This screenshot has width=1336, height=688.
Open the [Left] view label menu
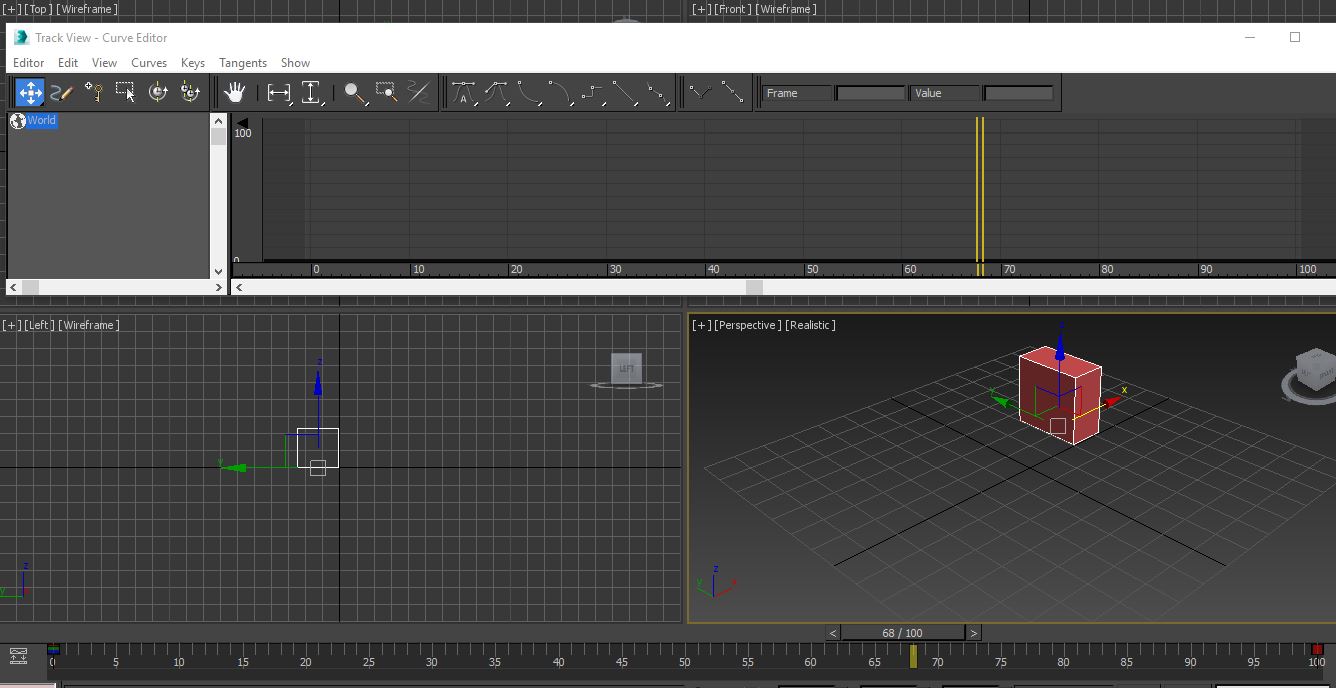tap(39, 325)
